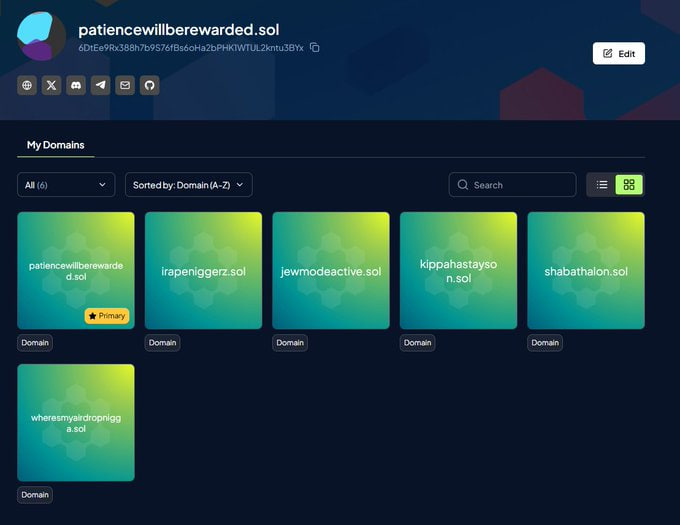
Task: Open the GitHub link icon
Action: pos(150,85)
